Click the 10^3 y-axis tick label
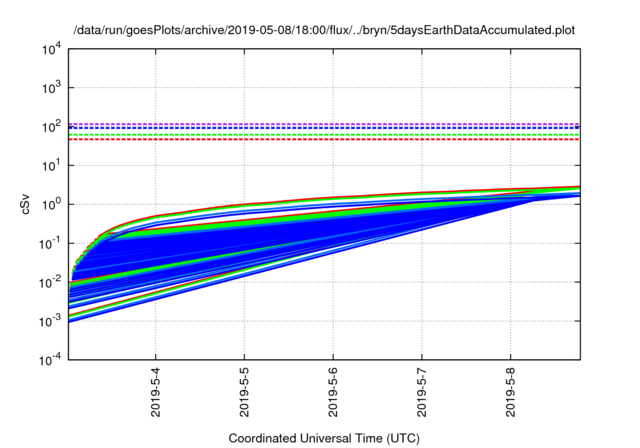640x448 pixels. coord(51,88)
